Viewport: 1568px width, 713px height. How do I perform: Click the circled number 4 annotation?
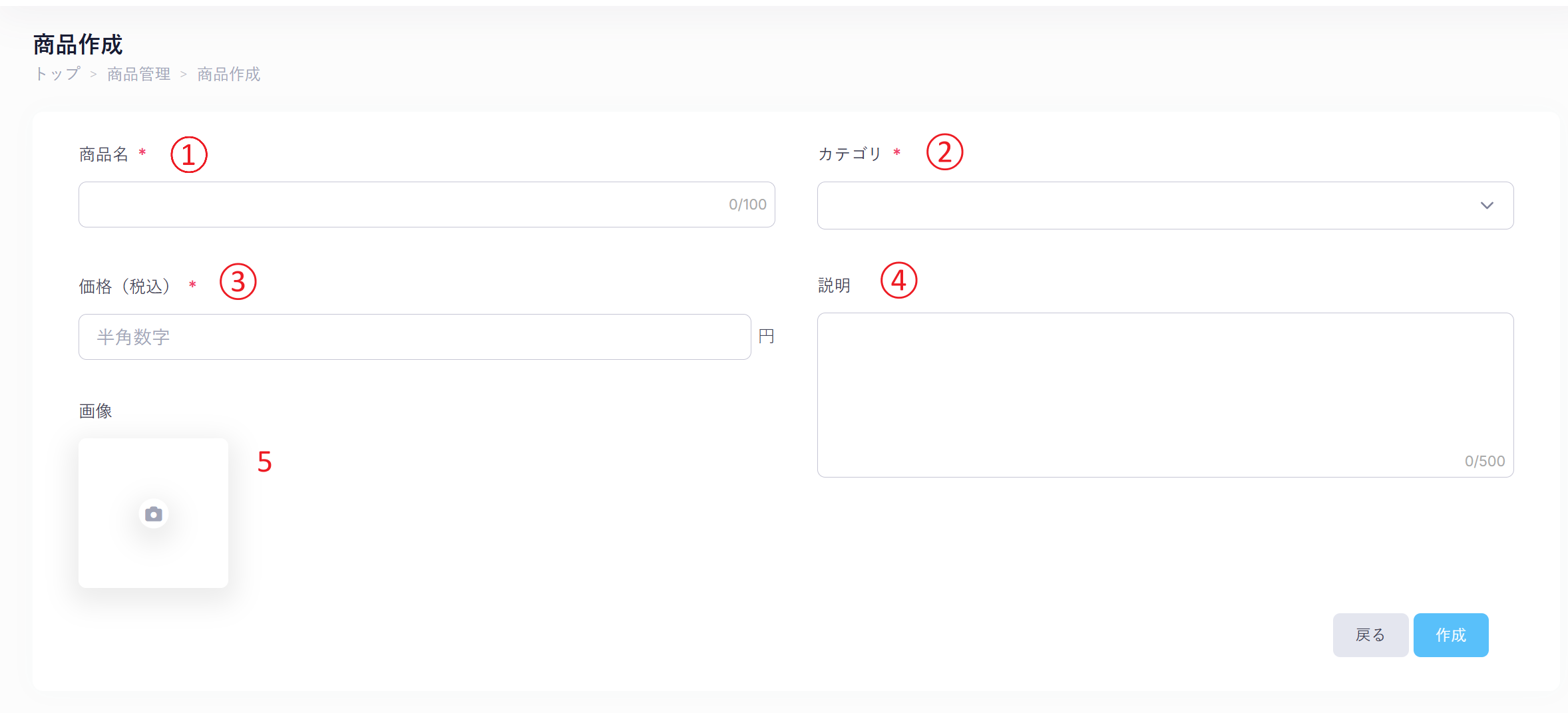click(x=898, y=281)
